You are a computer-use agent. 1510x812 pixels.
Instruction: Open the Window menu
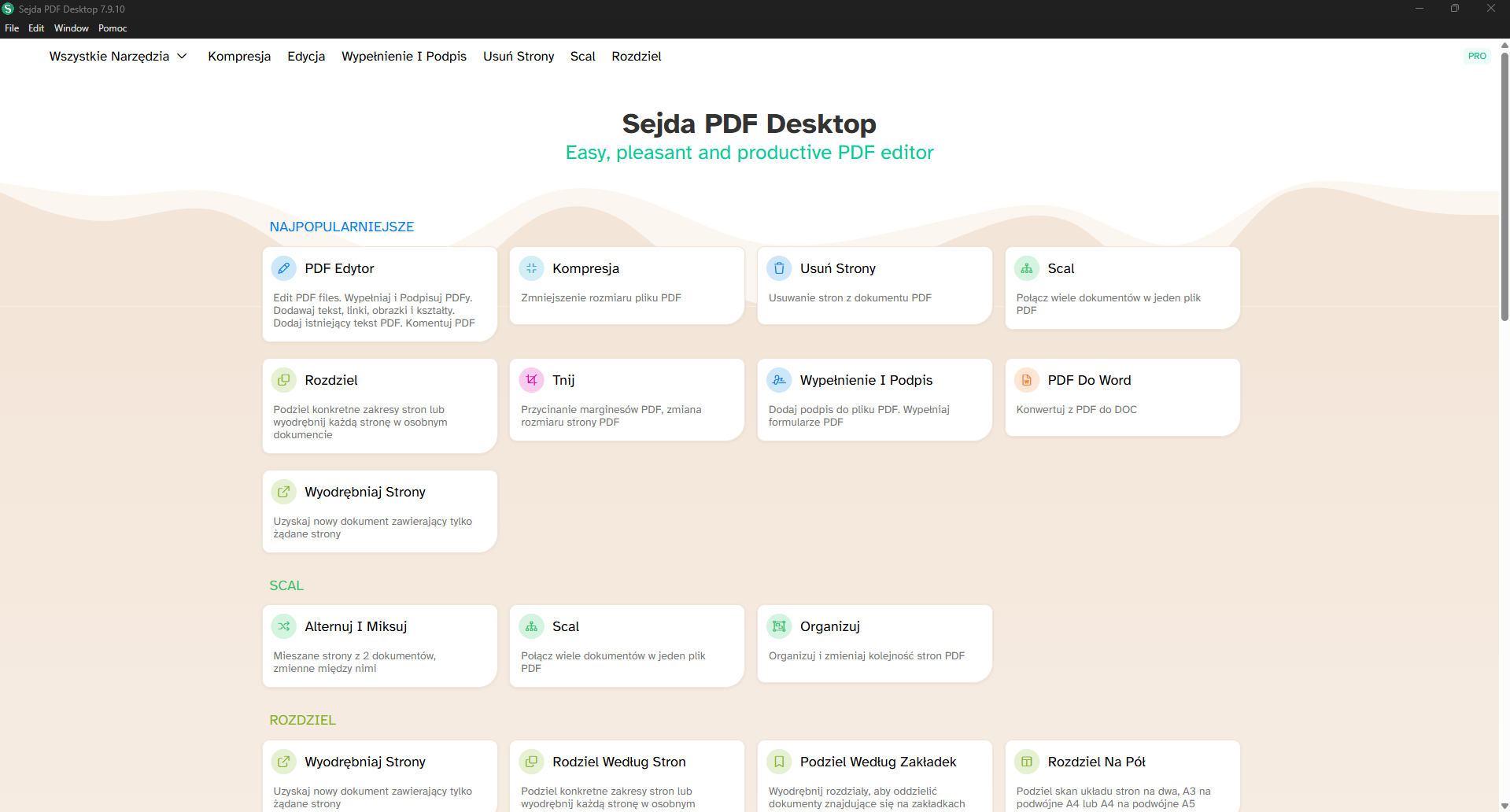[x=72, y=28]
